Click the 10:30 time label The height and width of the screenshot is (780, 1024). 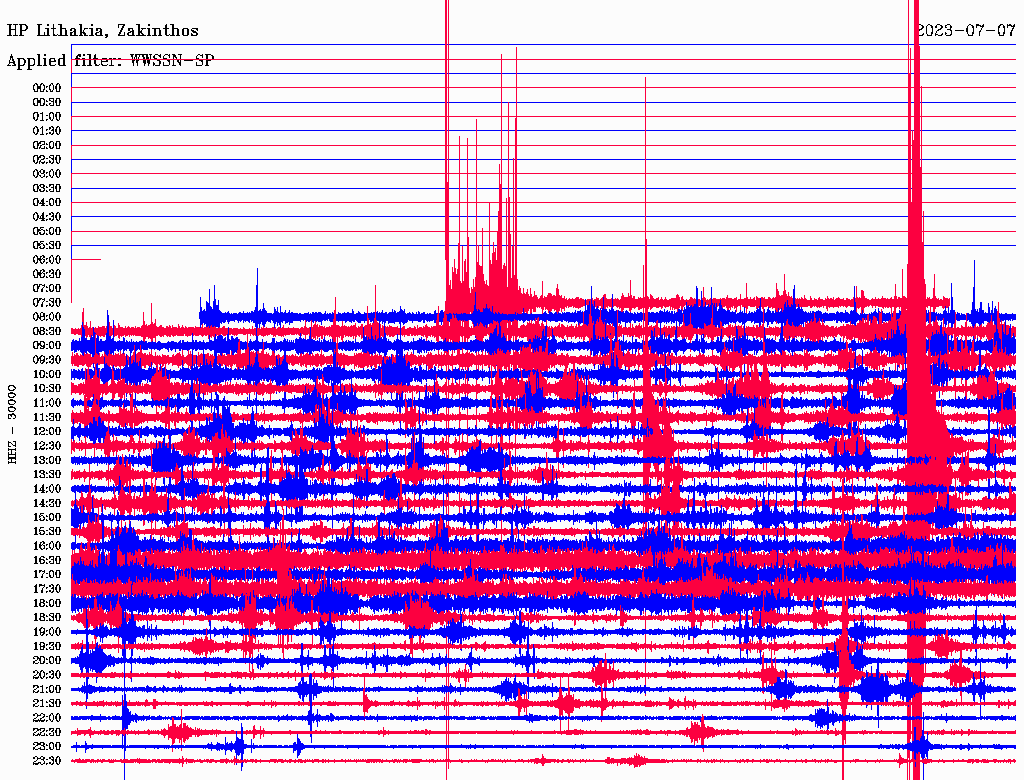[47, 389]
